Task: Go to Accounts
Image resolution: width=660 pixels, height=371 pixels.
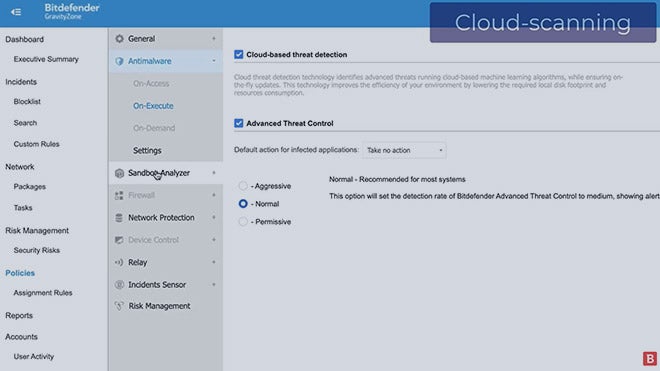Action: pyautogui.click(x=21, y=336)
